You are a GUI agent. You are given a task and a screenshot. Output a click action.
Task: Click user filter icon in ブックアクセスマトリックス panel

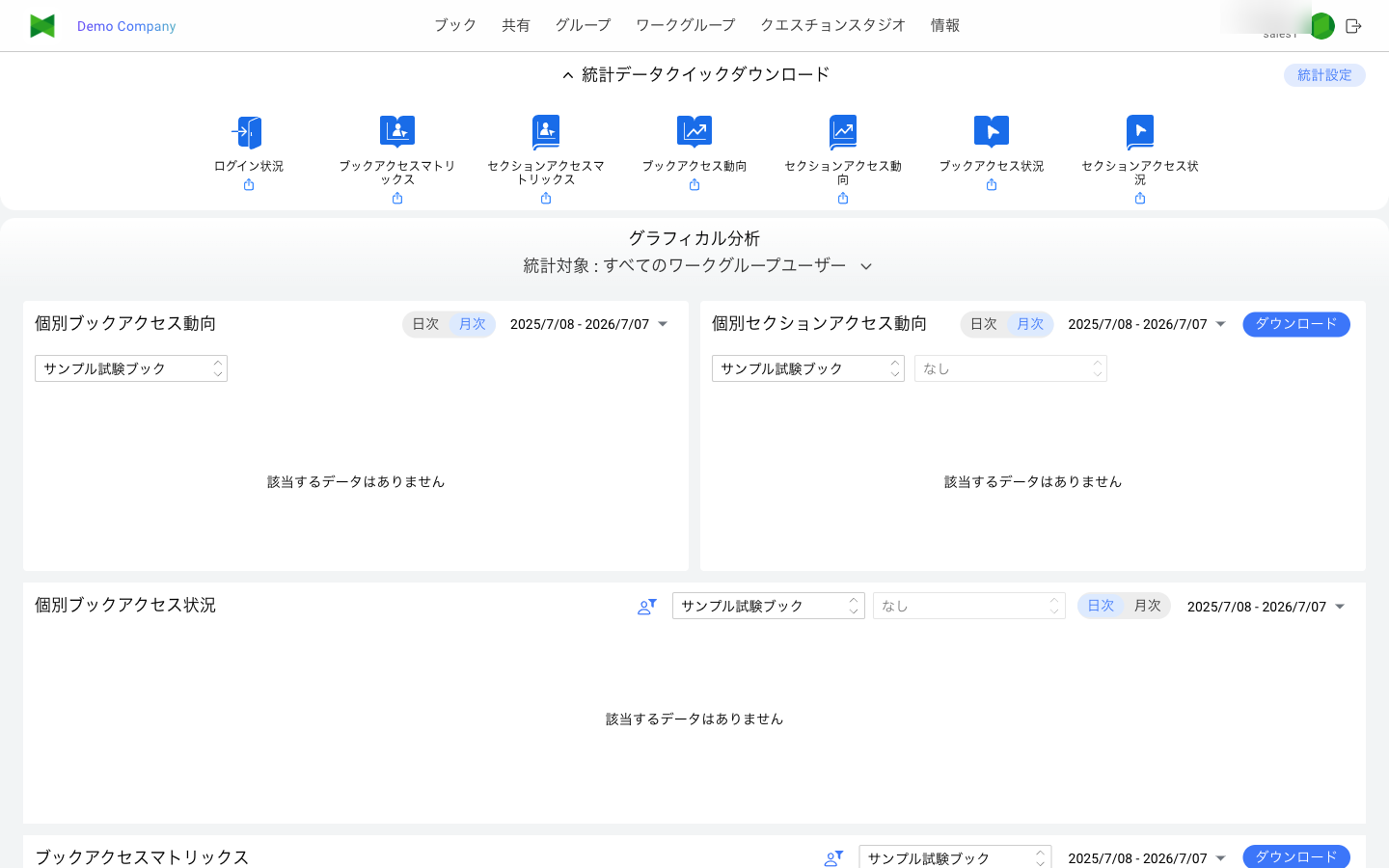834,858
